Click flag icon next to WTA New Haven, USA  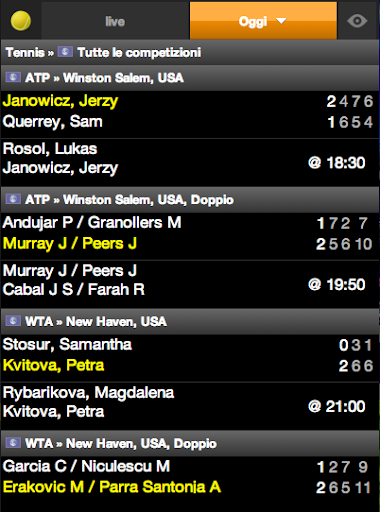[x=13, y=321]
